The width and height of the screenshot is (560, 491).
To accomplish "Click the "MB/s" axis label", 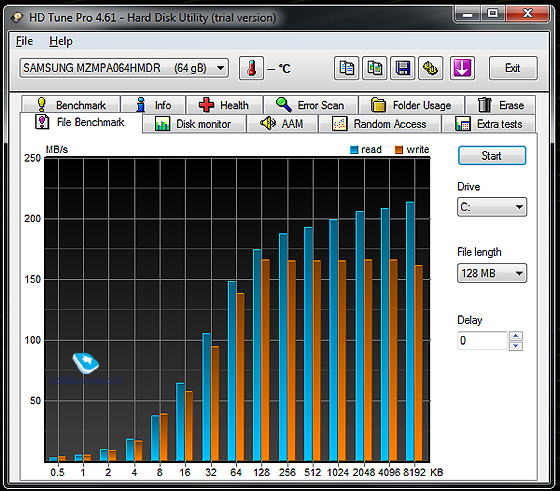I will click(57, 149).
